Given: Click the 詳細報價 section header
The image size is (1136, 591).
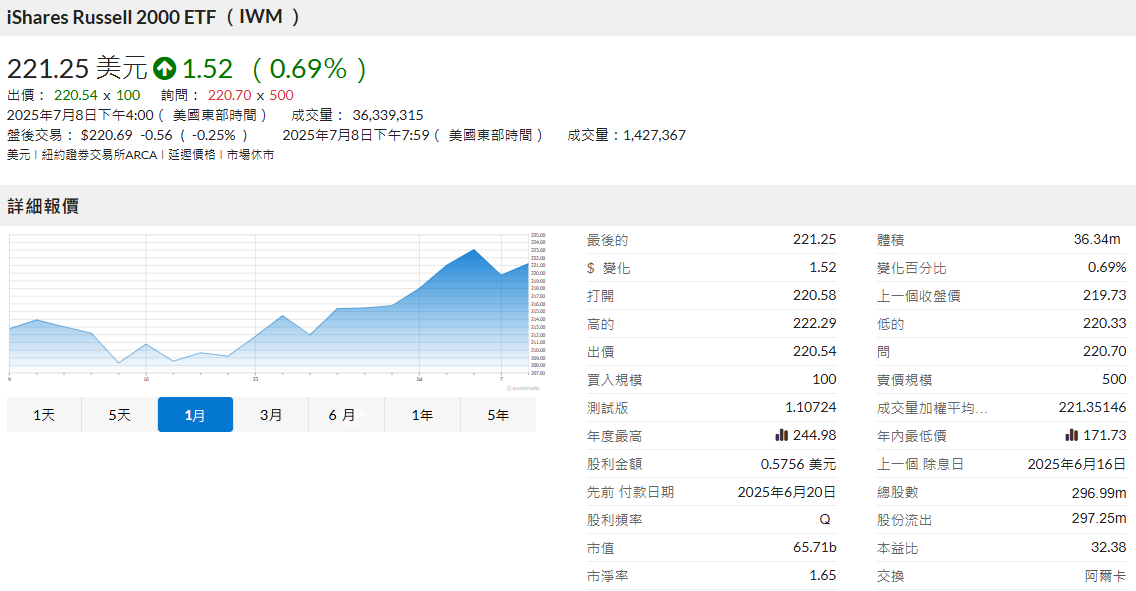Looking at the screenshot, I should pyautogui.click(x=43, y=206).
